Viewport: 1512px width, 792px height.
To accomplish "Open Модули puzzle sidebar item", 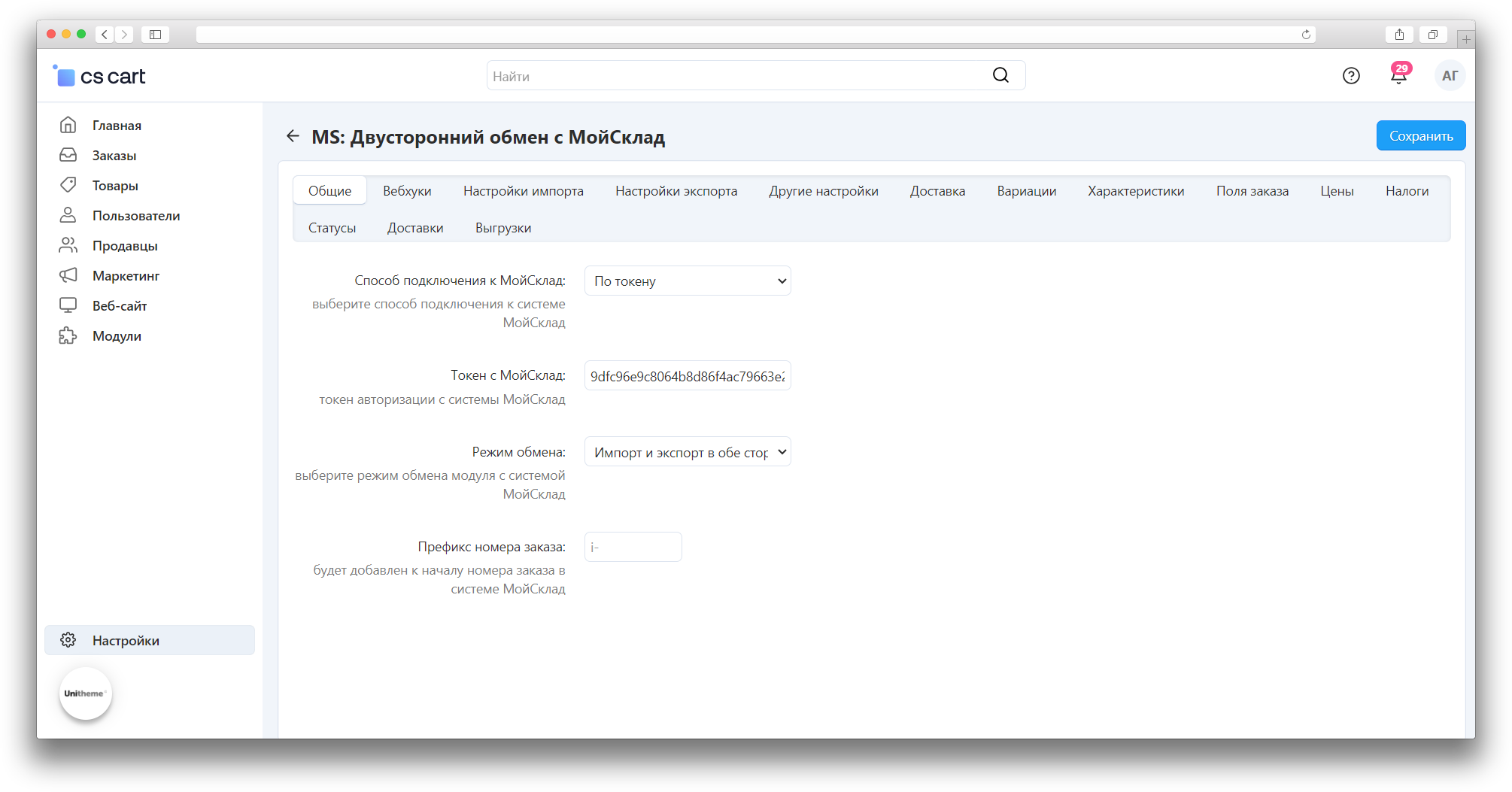I will coord(117,336).
